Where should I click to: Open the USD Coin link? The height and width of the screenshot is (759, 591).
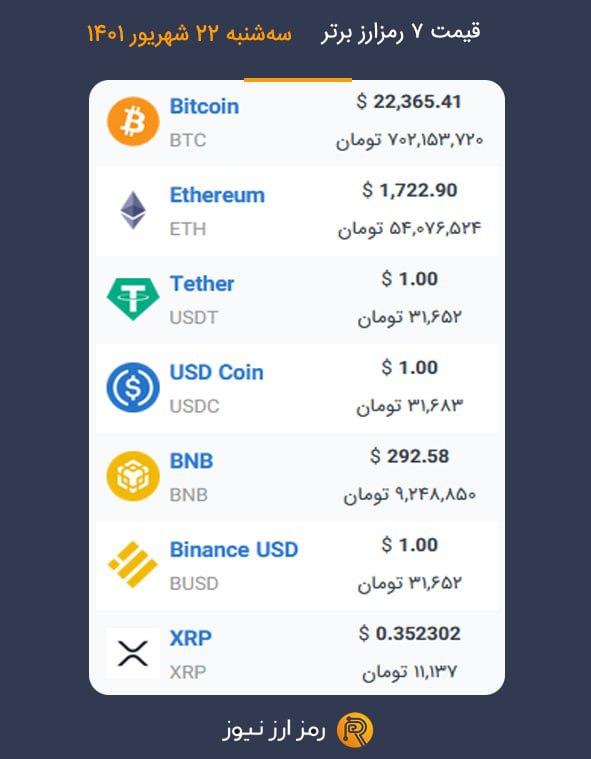(x=216, y=372)
